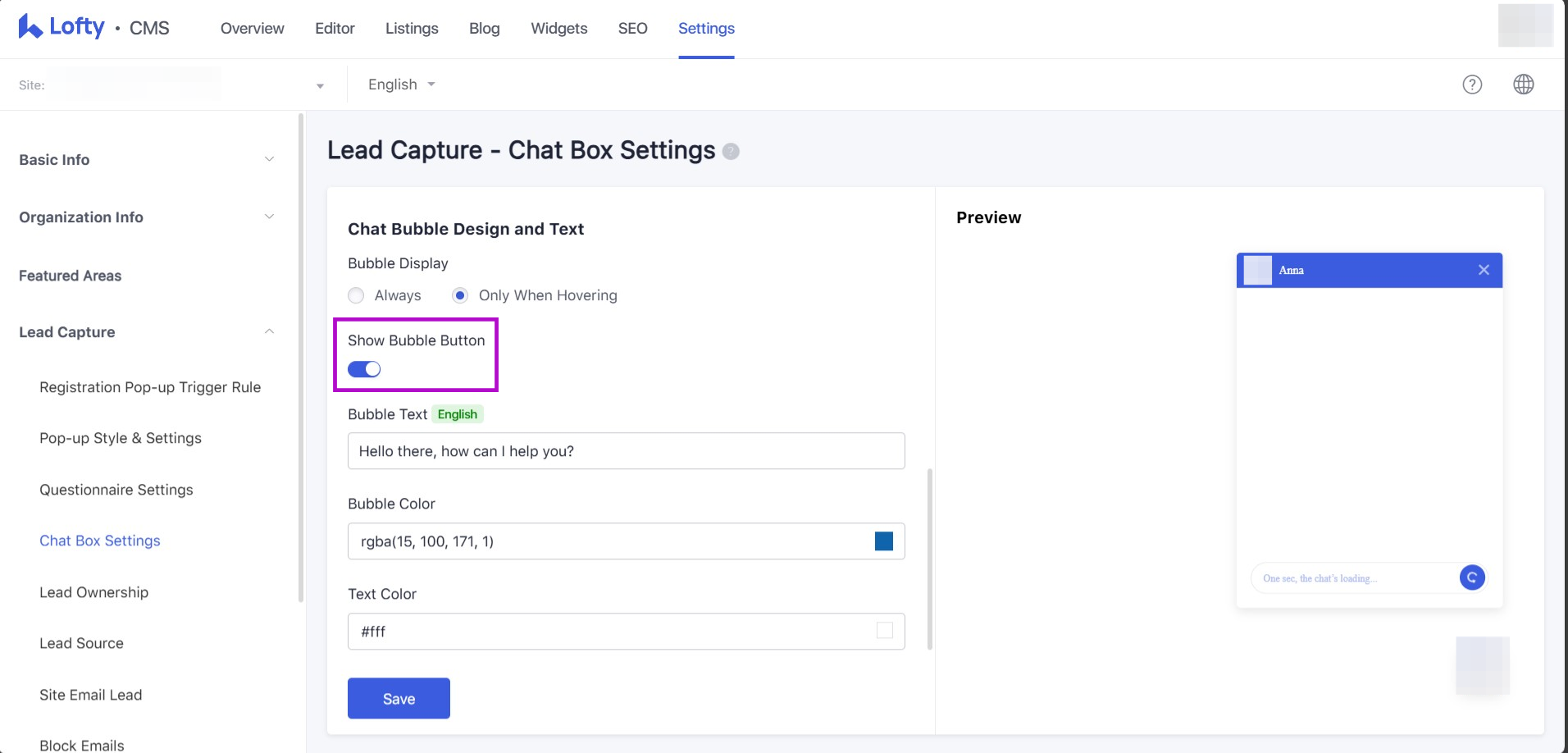Click the info icon beside page title
This screenshot has height=753, width=1568.
[x=731, y=152]
